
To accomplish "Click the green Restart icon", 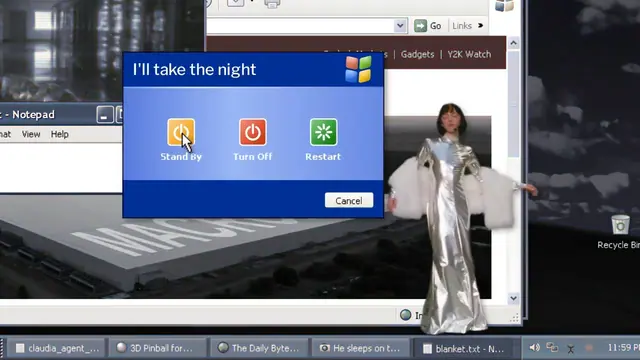I will 324,132.
